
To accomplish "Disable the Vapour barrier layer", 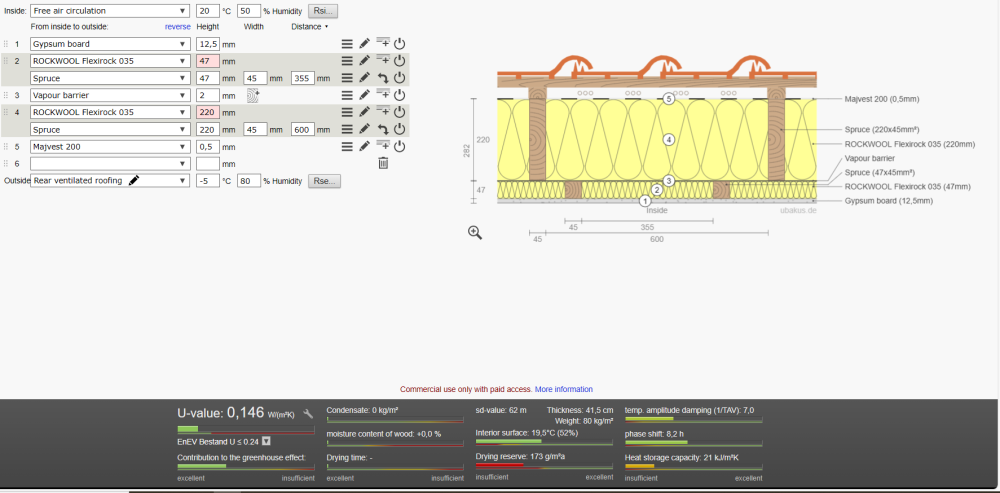I will pos(400,95).
